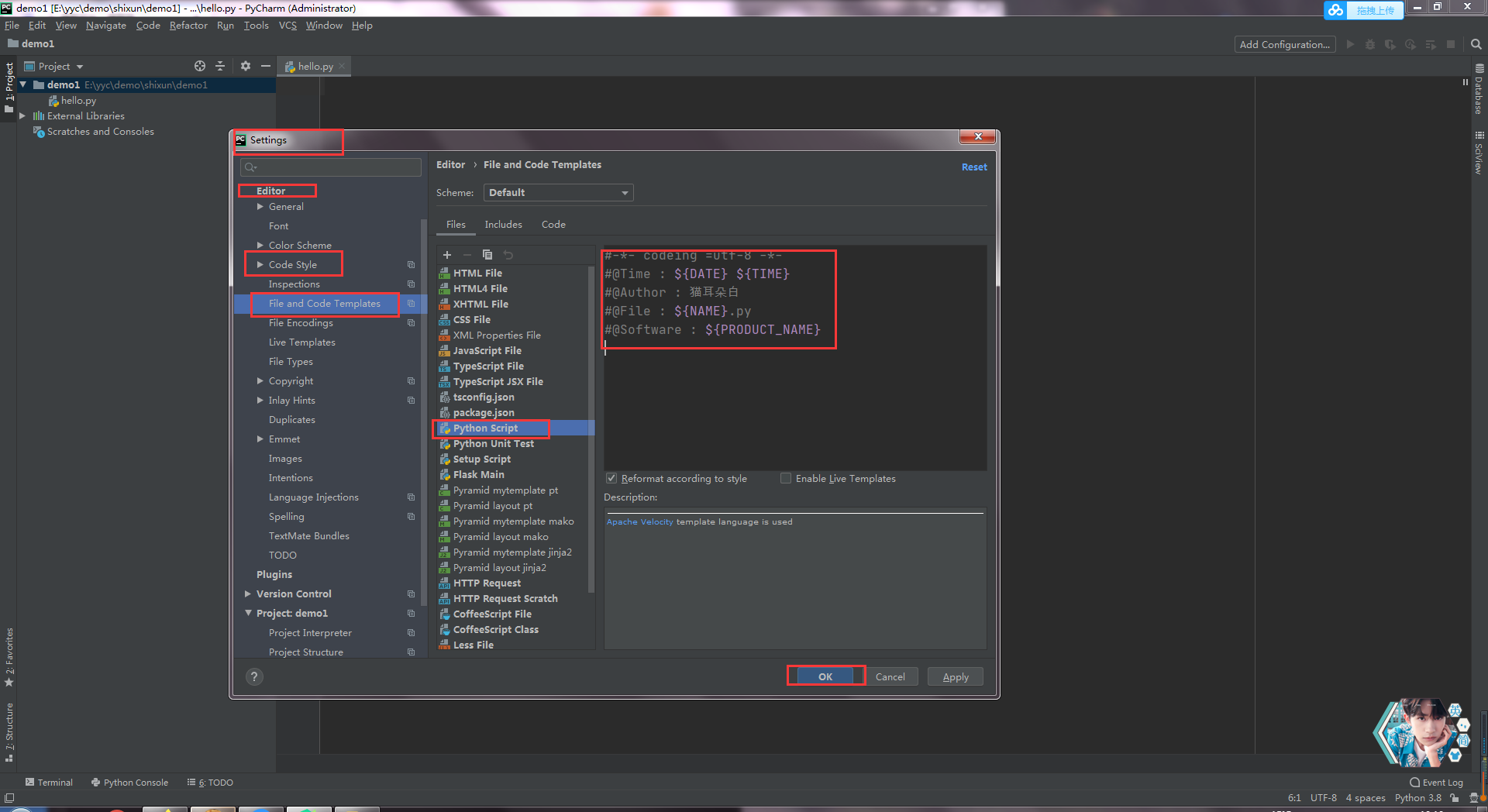This screenshot has width=1488, height=812.
Task: Click the copy template icon
Action: pos(487,255)
